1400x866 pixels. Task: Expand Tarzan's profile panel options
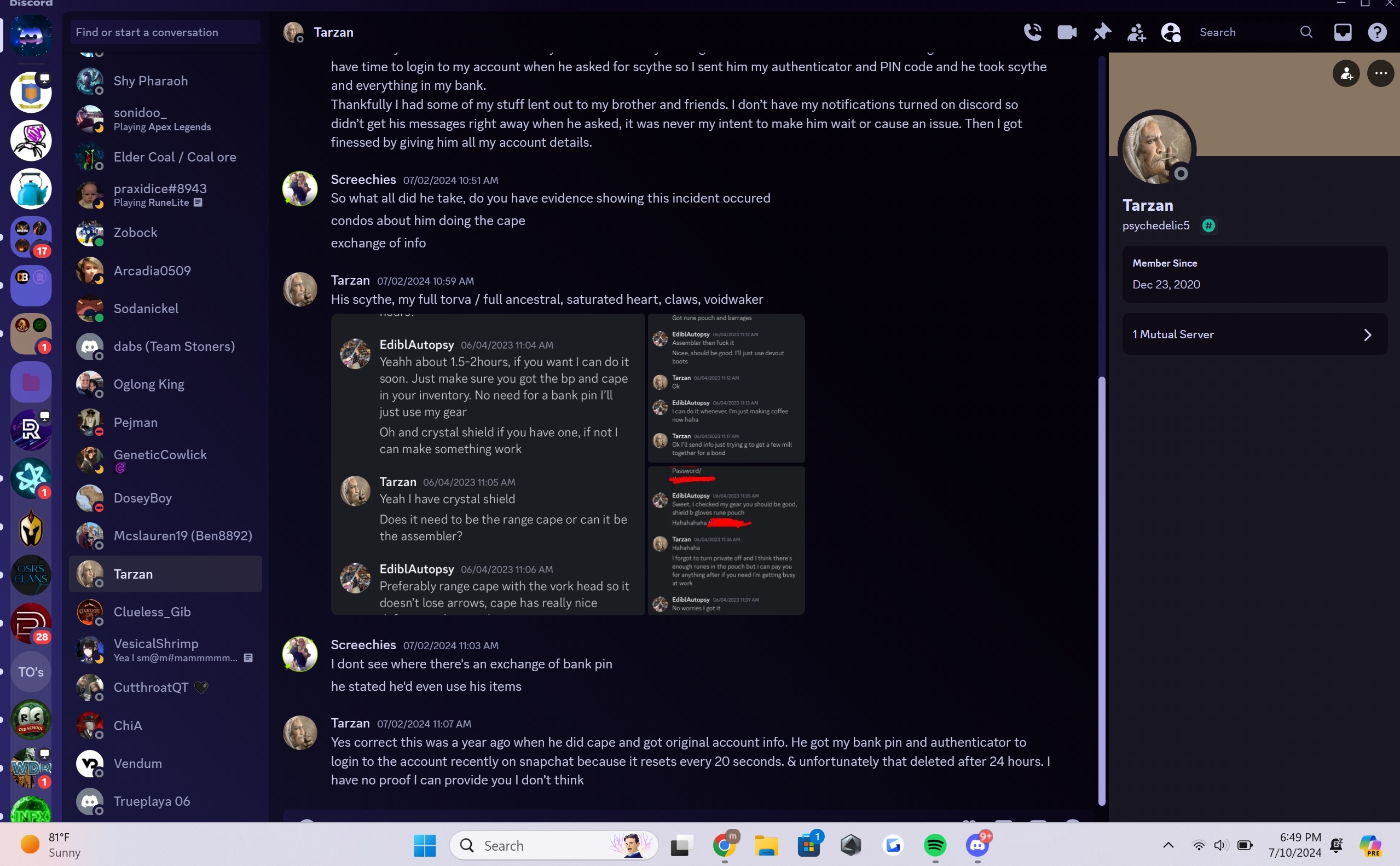[1381, 73]
